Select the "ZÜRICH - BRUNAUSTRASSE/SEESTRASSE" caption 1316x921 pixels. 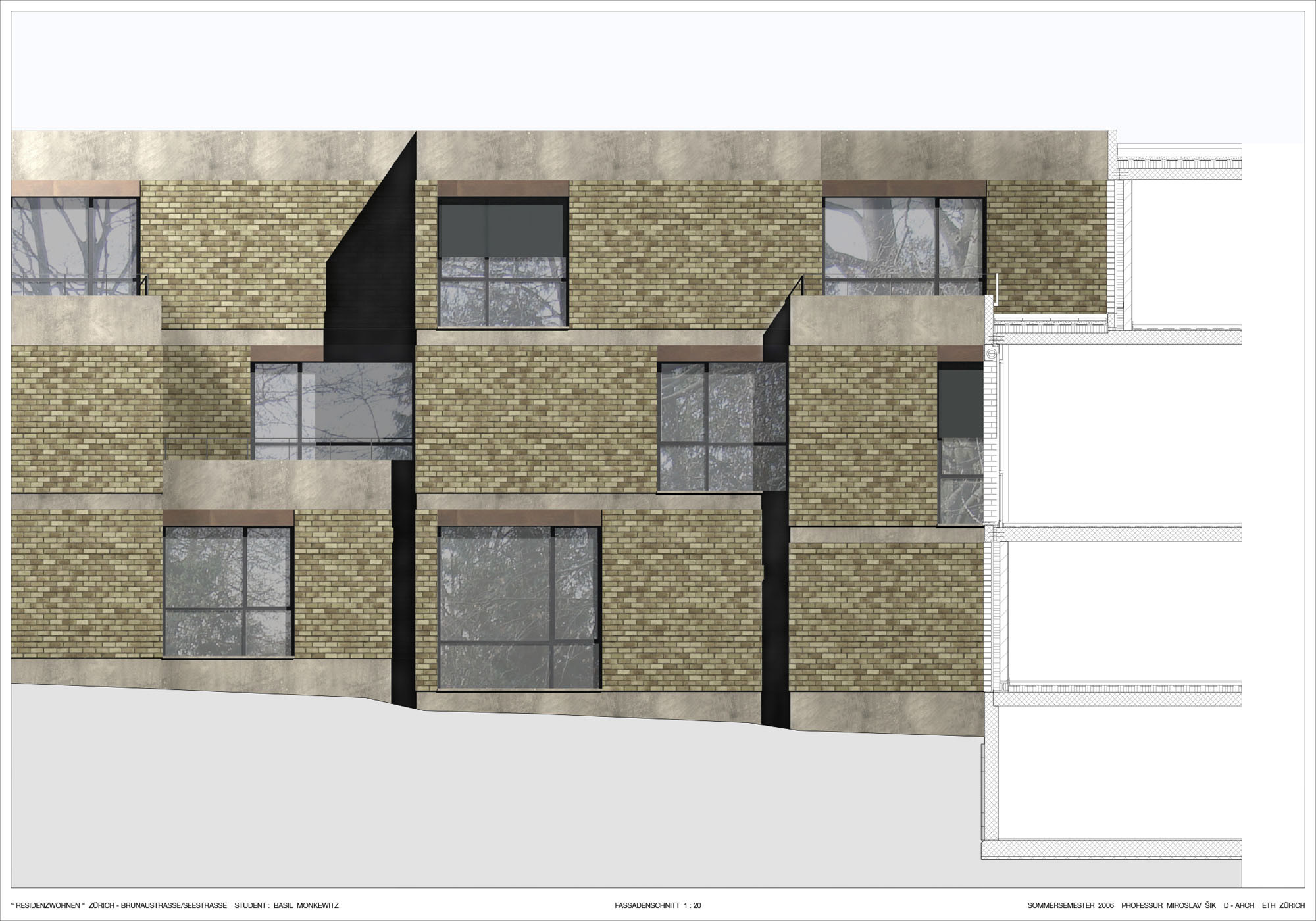[x=159, y=905]
